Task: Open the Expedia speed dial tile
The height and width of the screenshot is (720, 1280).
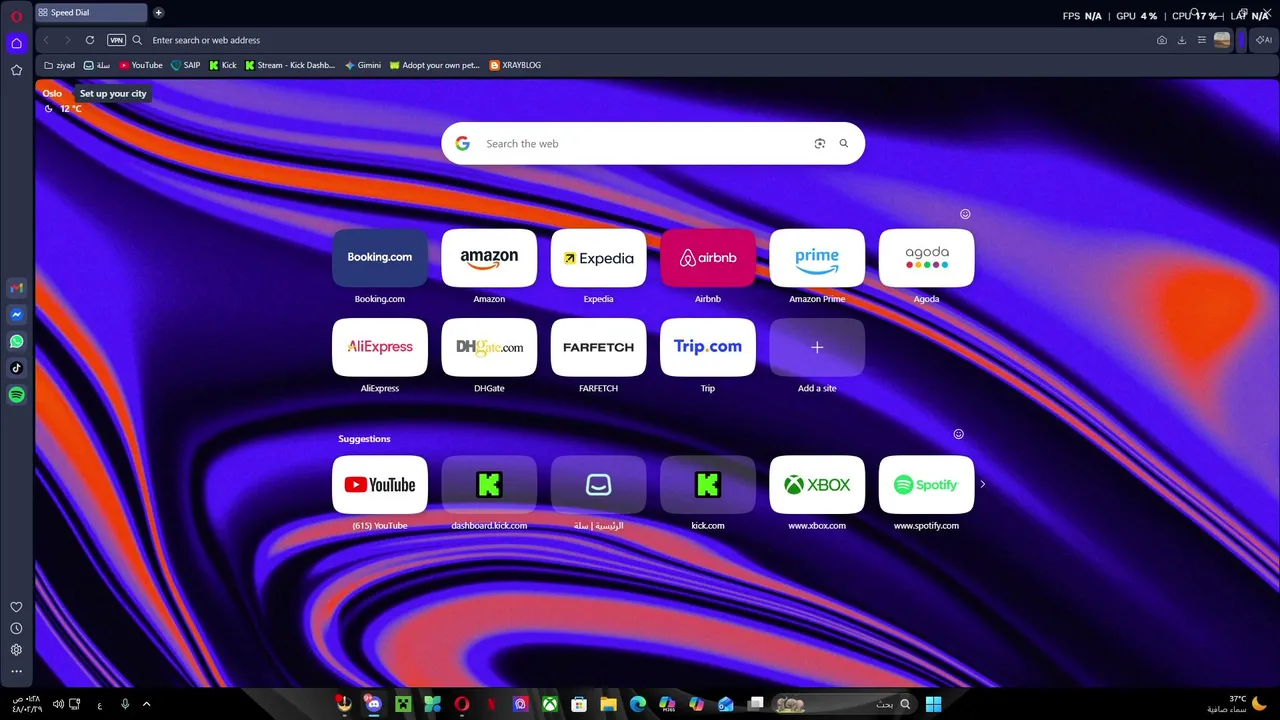Action: pos(598,258)
